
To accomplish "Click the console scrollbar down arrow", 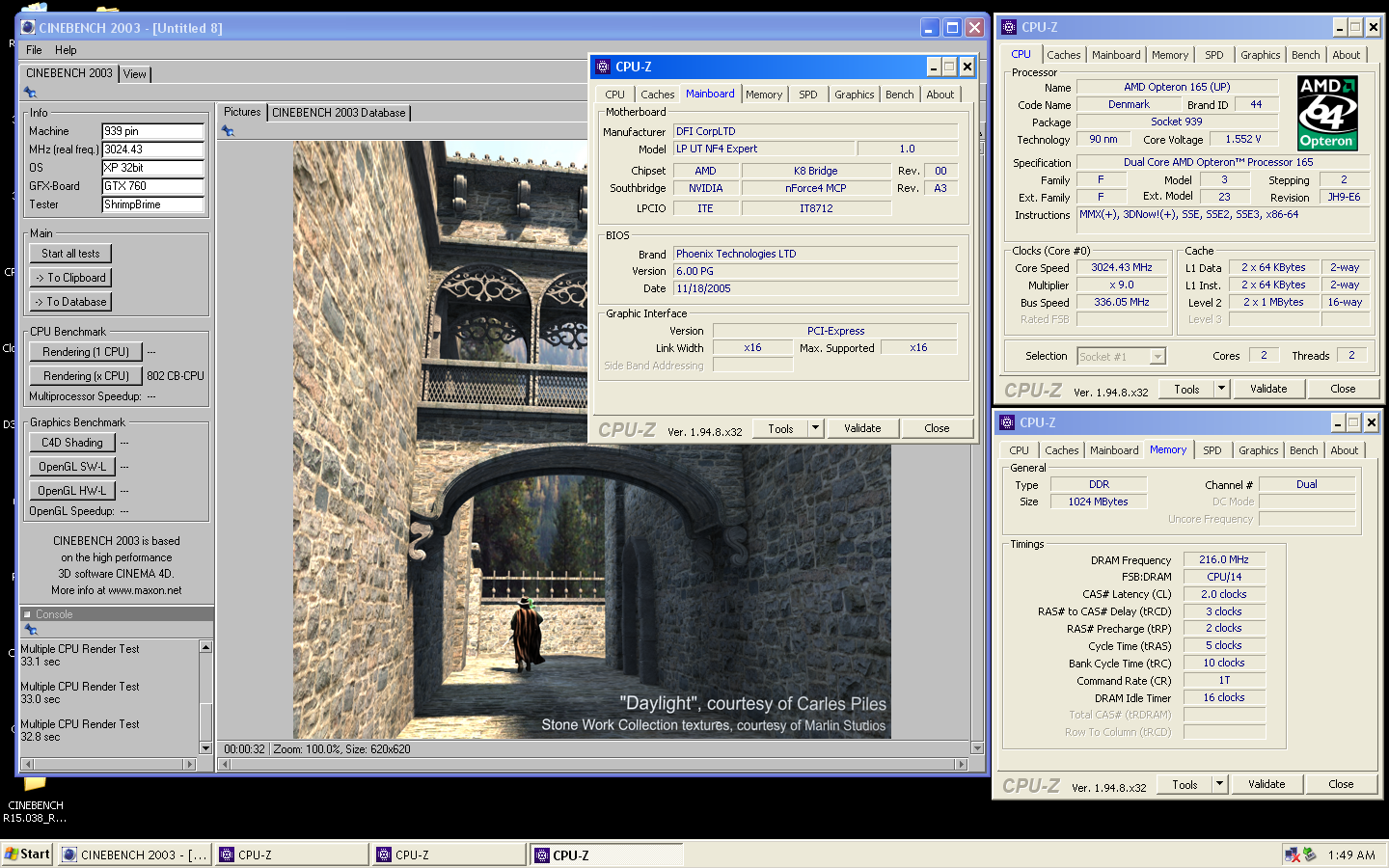I will pos(205,747).
